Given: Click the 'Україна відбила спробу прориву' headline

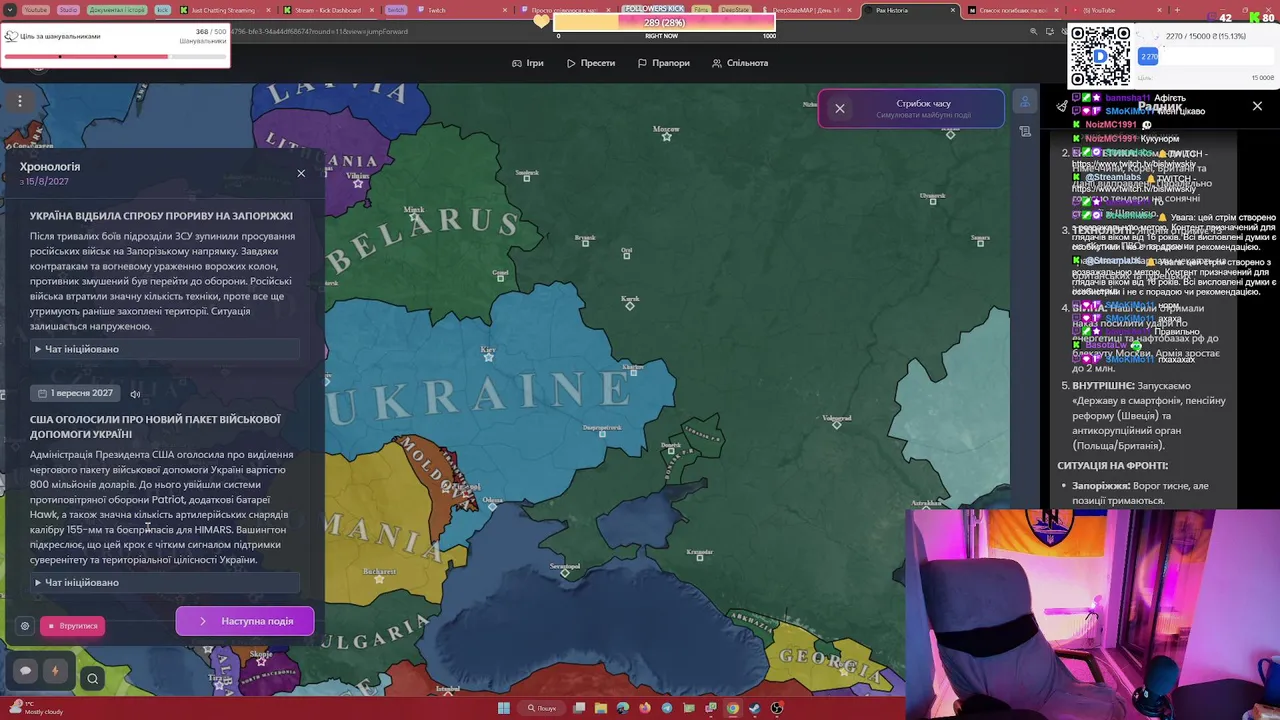Looking at the screenshot, I should coord(161,216).
